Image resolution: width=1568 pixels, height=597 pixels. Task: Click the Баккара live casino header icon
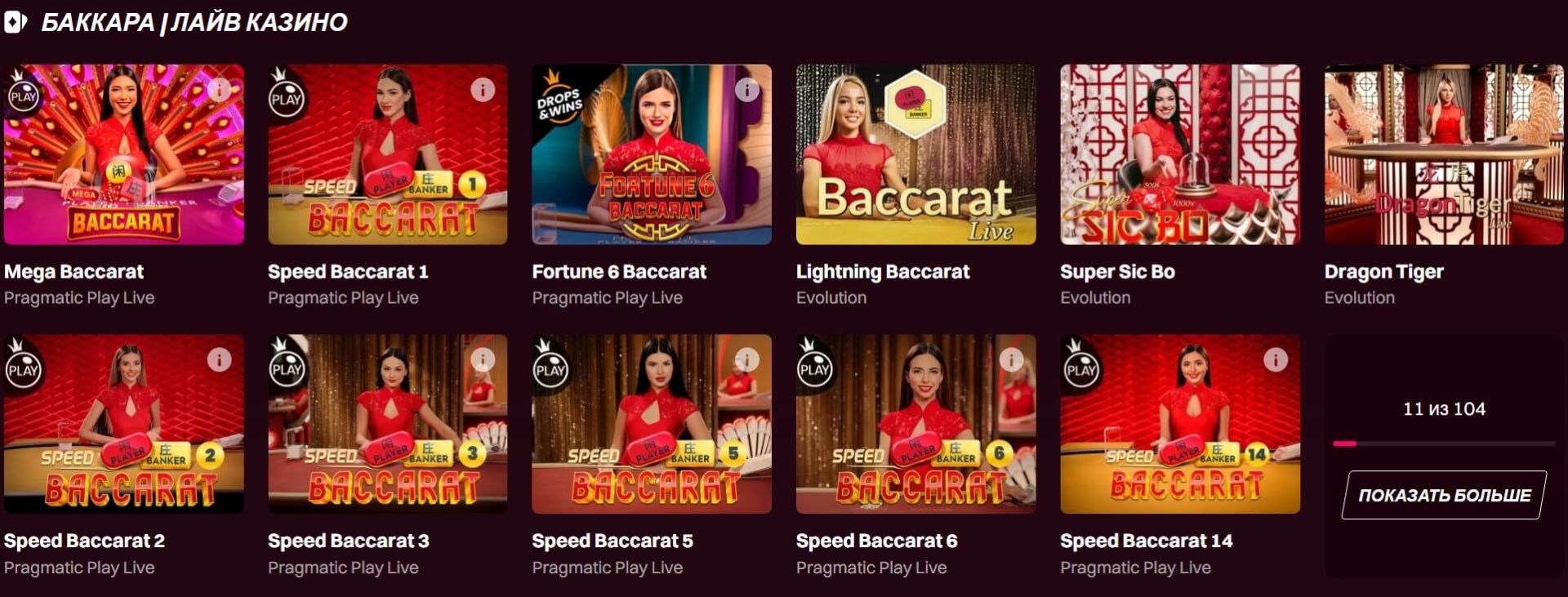[16, 22]
